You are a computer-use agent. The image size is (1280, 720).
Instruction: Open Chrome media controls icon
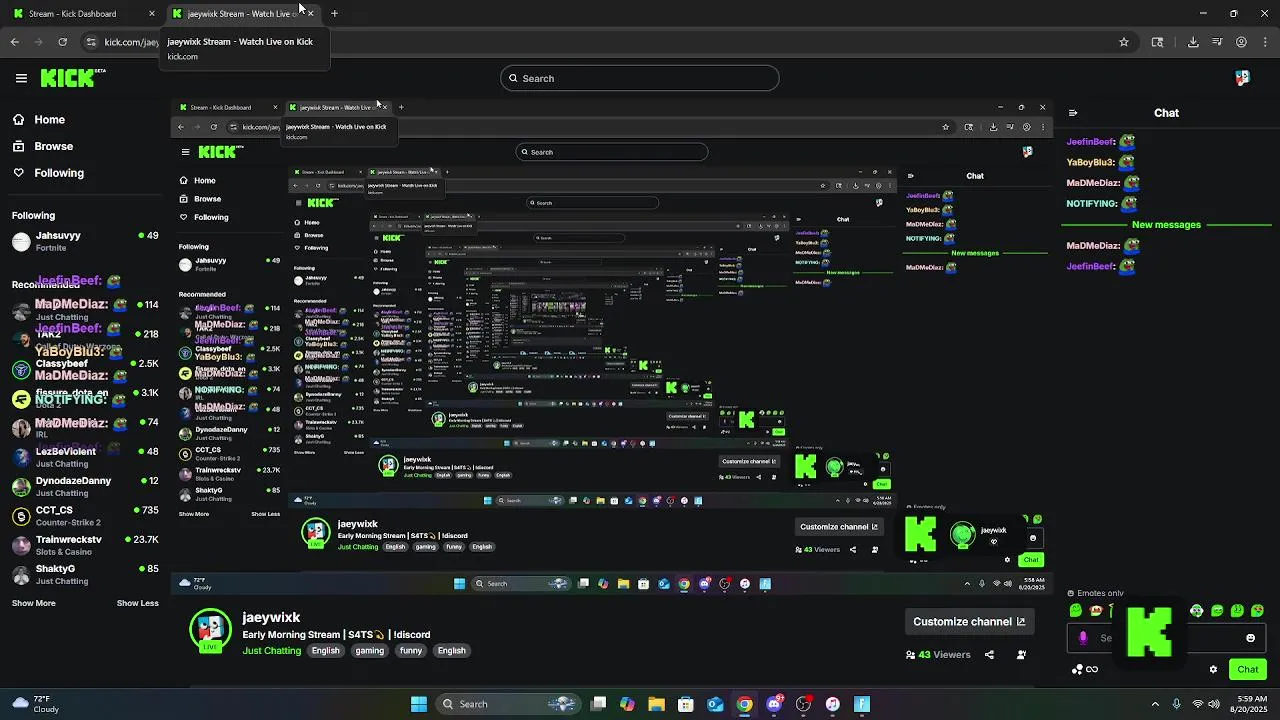click(x=1217, y=42)
